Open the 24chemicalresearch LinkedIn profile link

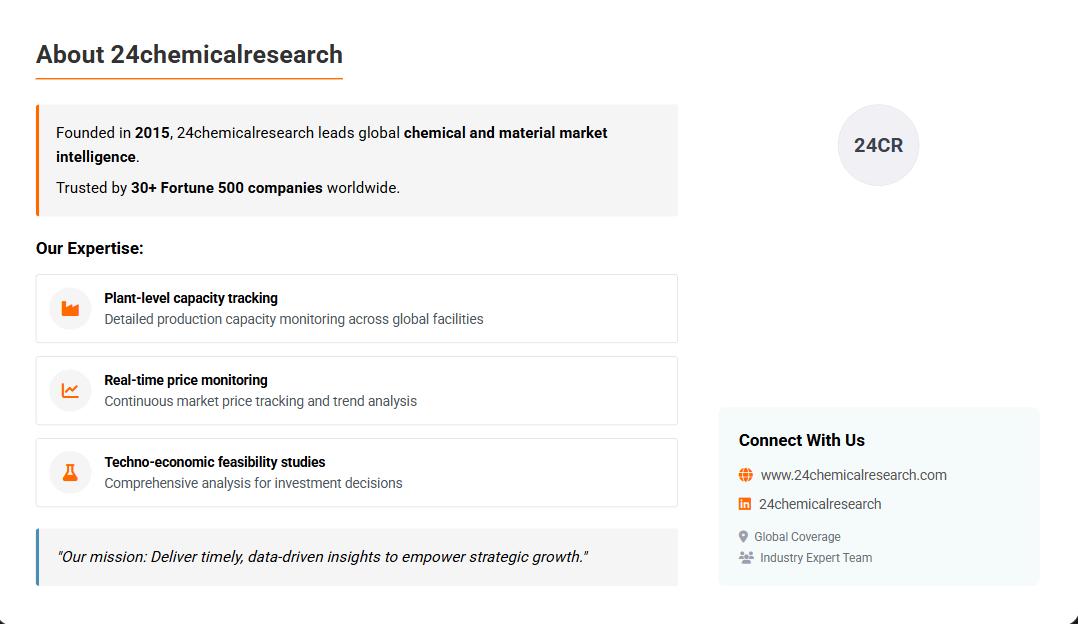[820, 504]
